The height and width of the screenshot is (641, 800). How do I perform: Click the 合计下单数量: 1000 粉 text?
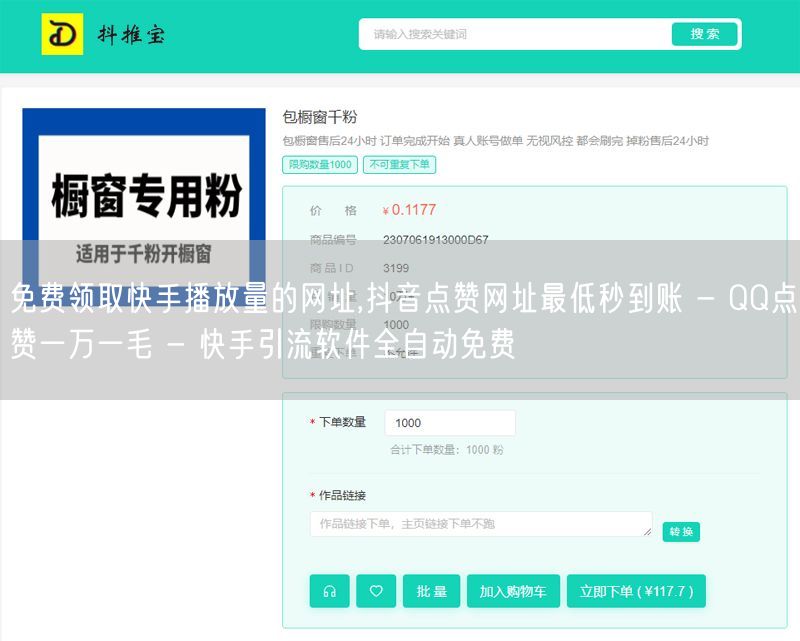[446, 450]
